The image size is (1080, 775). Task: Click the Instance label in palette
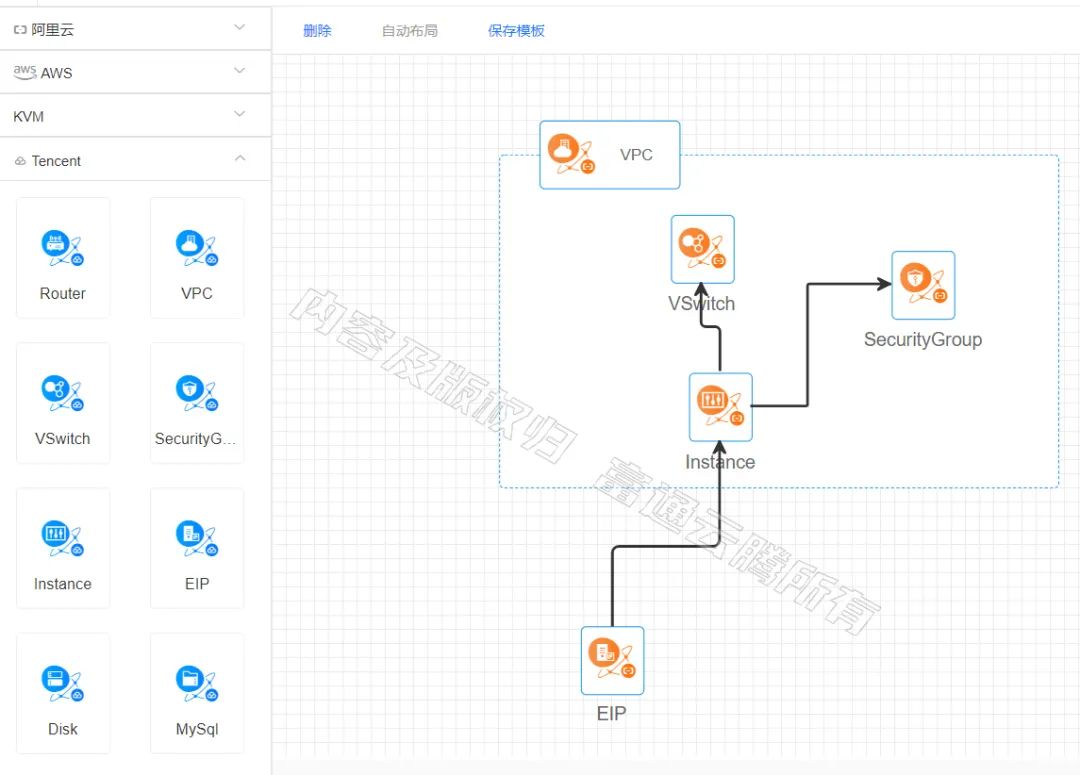[x=63, y=584]
